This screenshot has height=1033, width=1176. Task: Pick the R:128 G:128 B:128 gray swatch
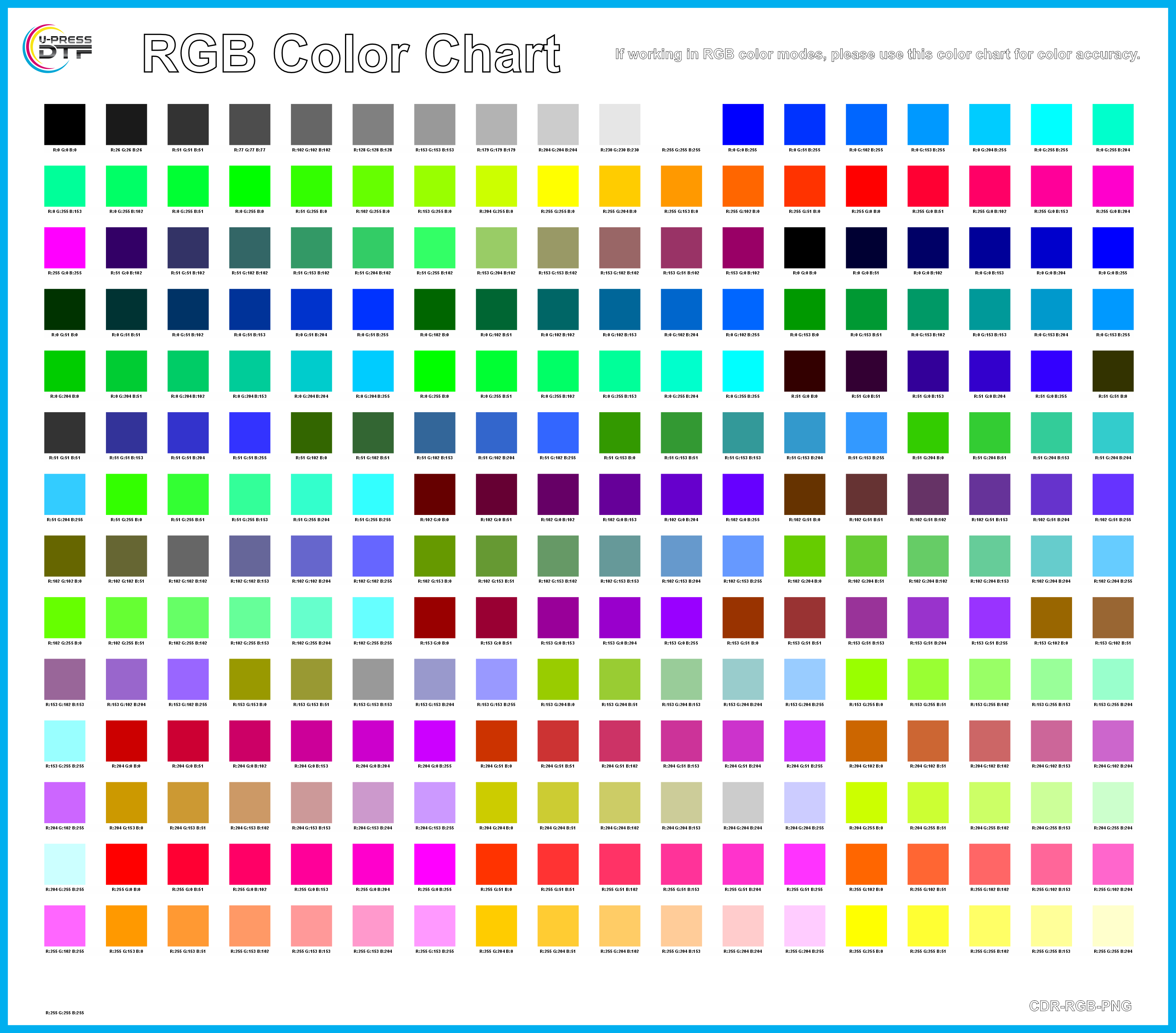373,124
